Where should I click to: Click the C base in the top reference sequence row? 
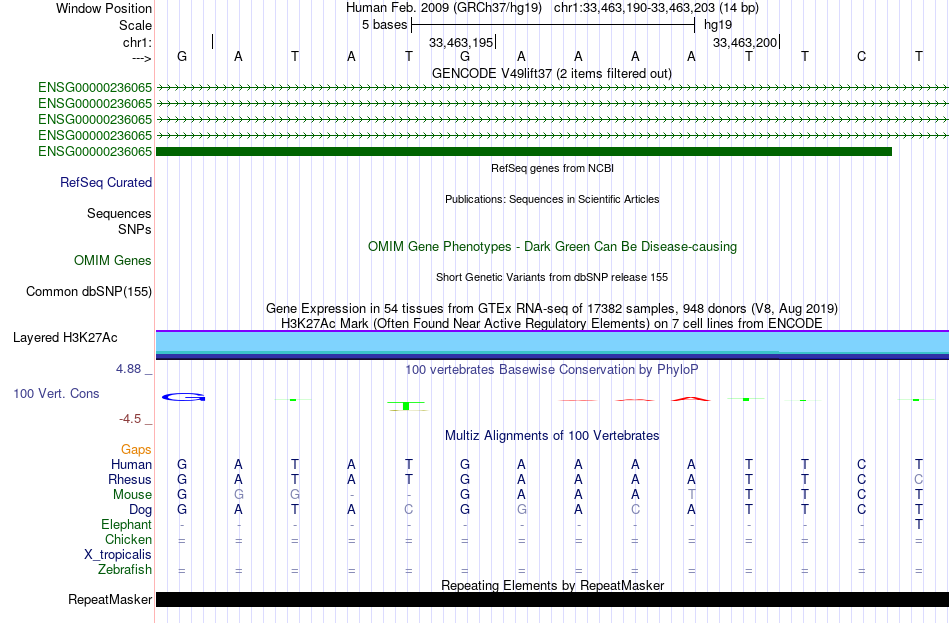tap(862, 56)
